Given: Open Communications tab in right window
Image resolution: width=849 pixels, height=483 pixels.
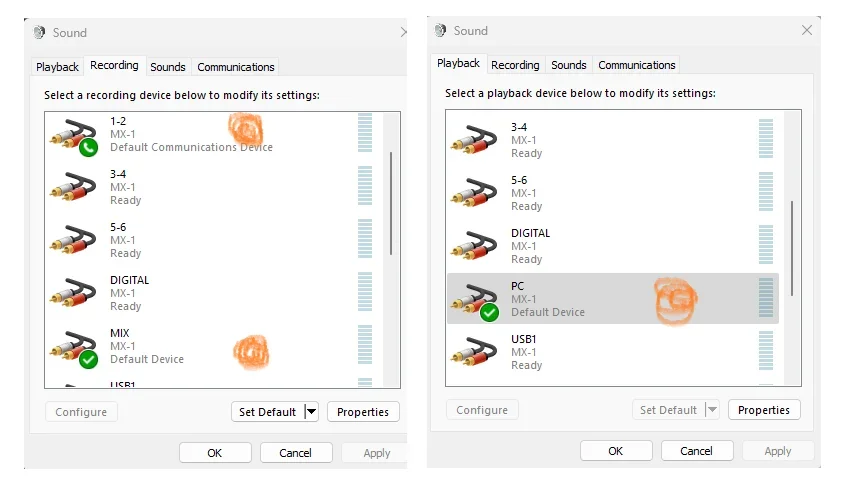Looking at the screenshot, I should click(x=637, y=65).
